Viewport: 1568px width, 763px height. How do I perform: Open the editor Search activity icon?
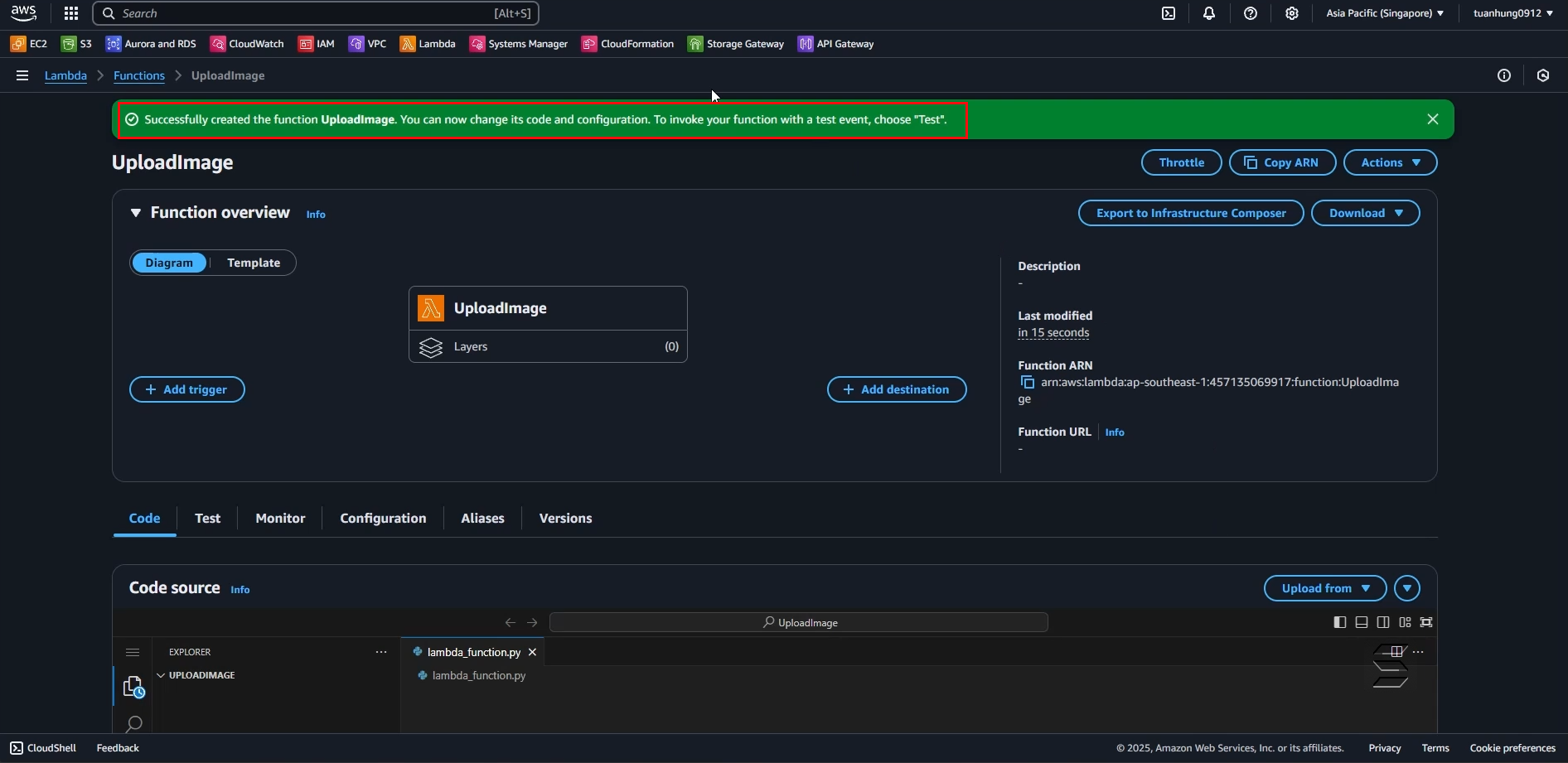click(x=133, y=725)
